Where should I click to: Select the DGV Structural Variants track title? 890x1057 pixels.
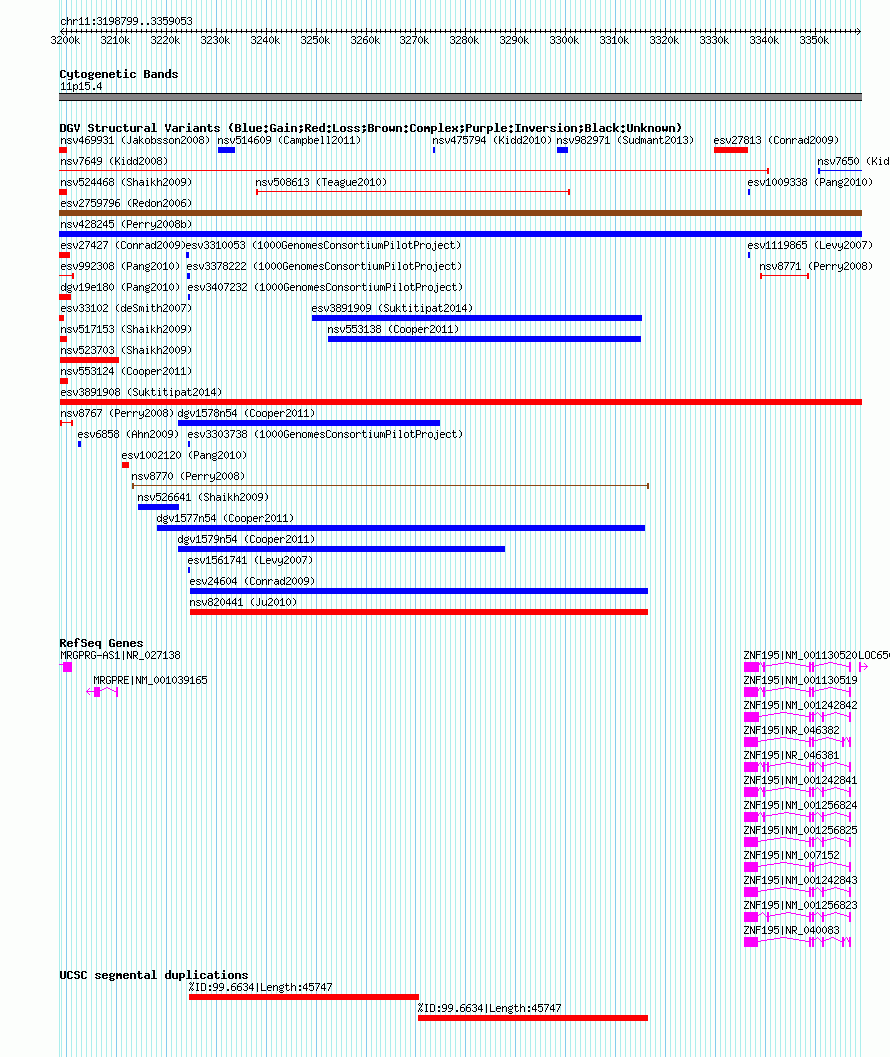click(x=371, y=128)
